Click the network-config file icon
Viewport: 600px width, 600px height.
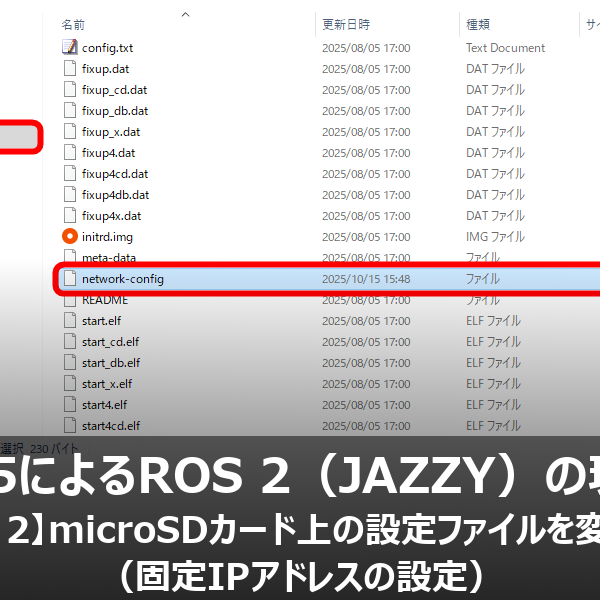(x=69, y=279)
